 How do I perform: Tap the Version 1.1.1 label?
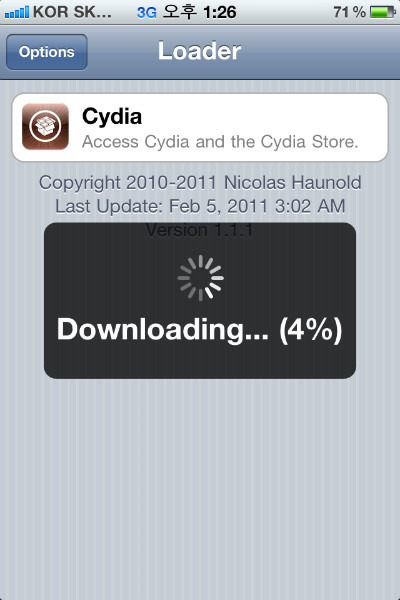coord(199,230)
